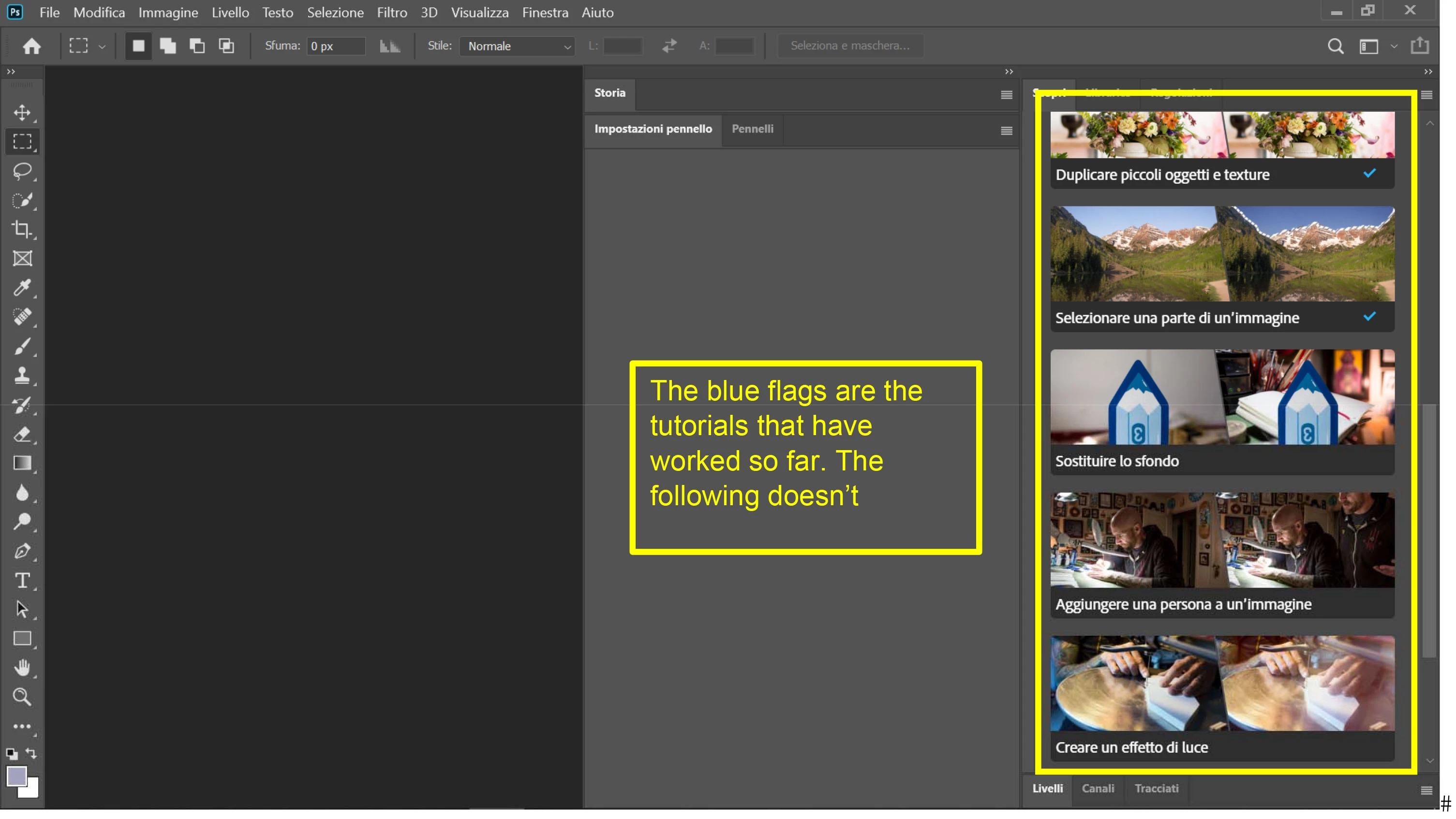The width and height of the screenshot is (1456, 819).
Task: Select the Lasso tool
Action: (x=22, y=171)
